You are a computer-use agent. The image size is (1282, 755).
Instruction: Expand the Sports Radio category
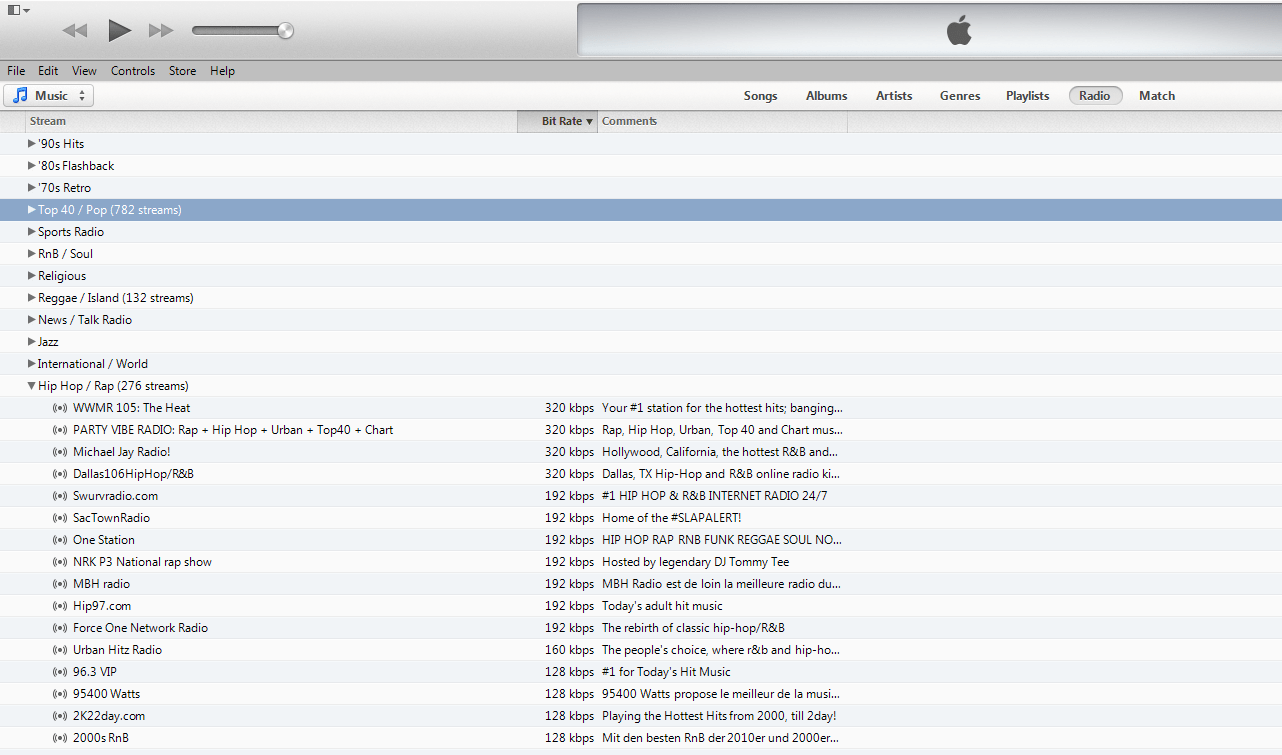[32, 232]
